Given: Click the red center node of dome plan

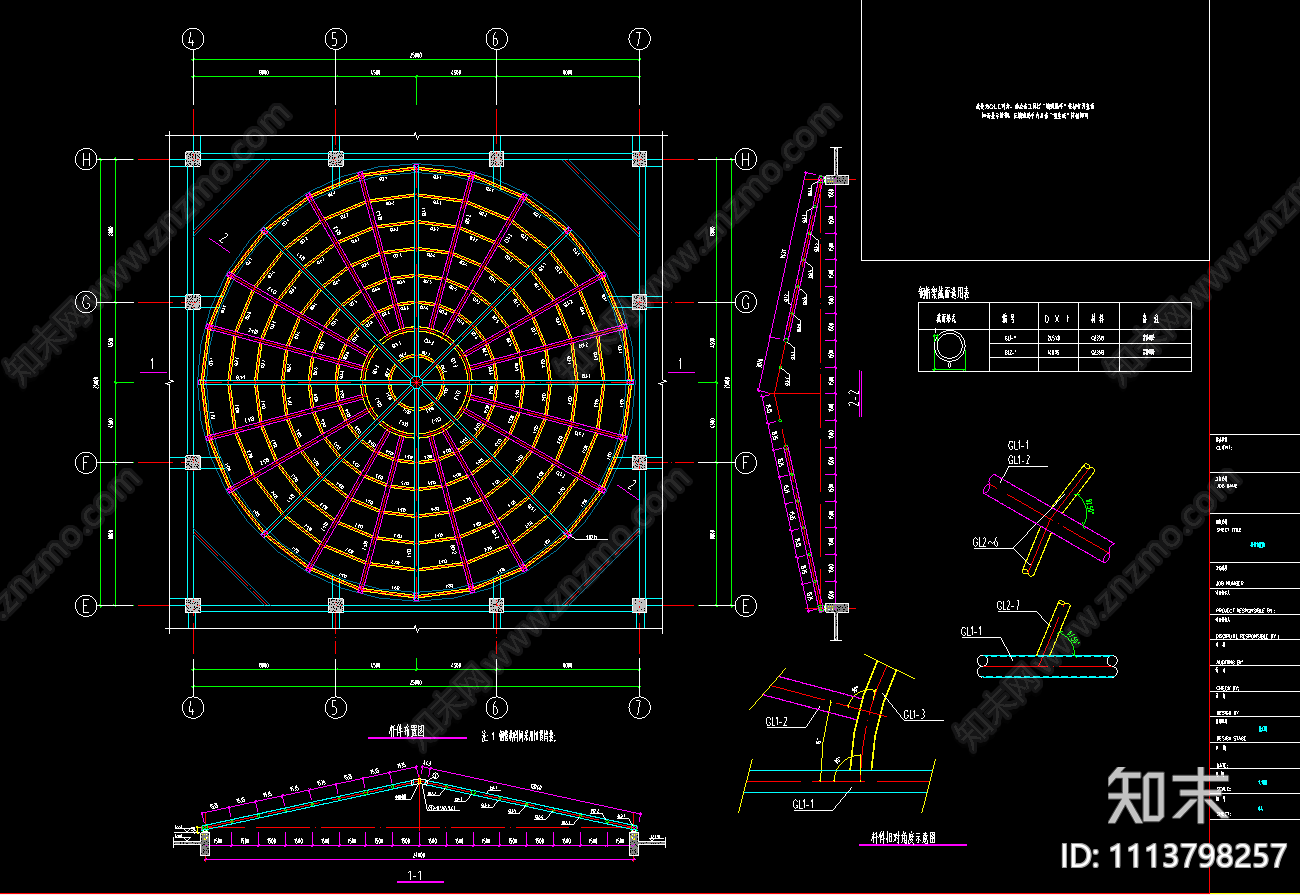Looking at the screenshot, I should click(416, 382).
